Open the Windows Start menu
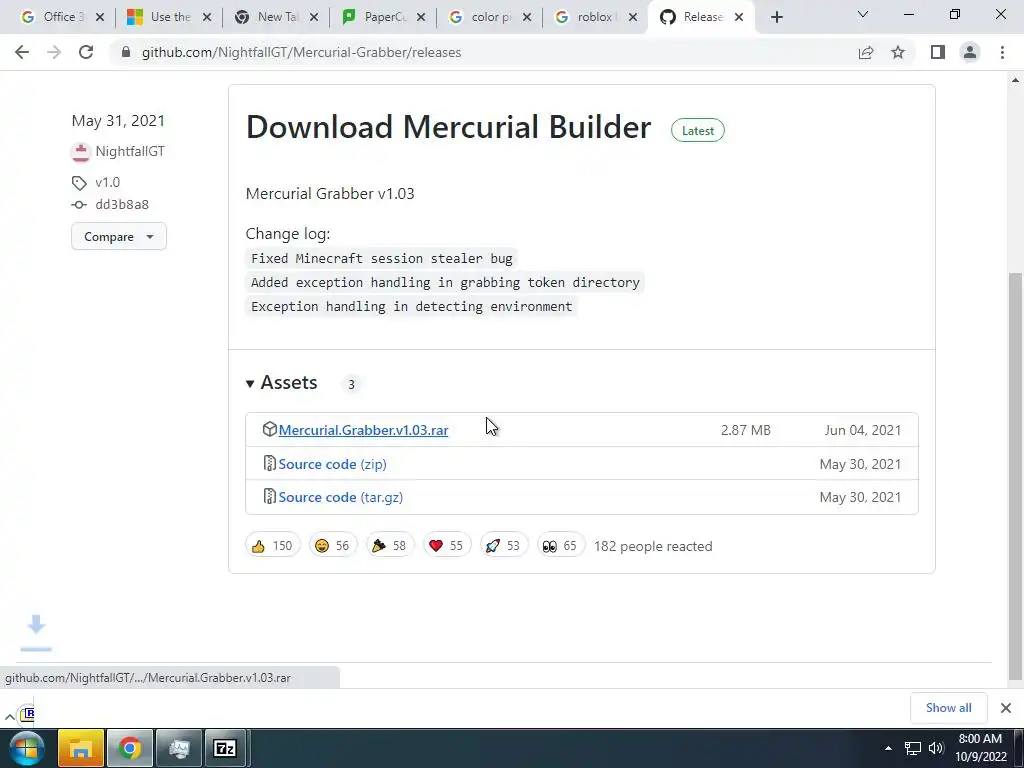The width and height of the screenshot is (1024, 768). tap(26, 748)
